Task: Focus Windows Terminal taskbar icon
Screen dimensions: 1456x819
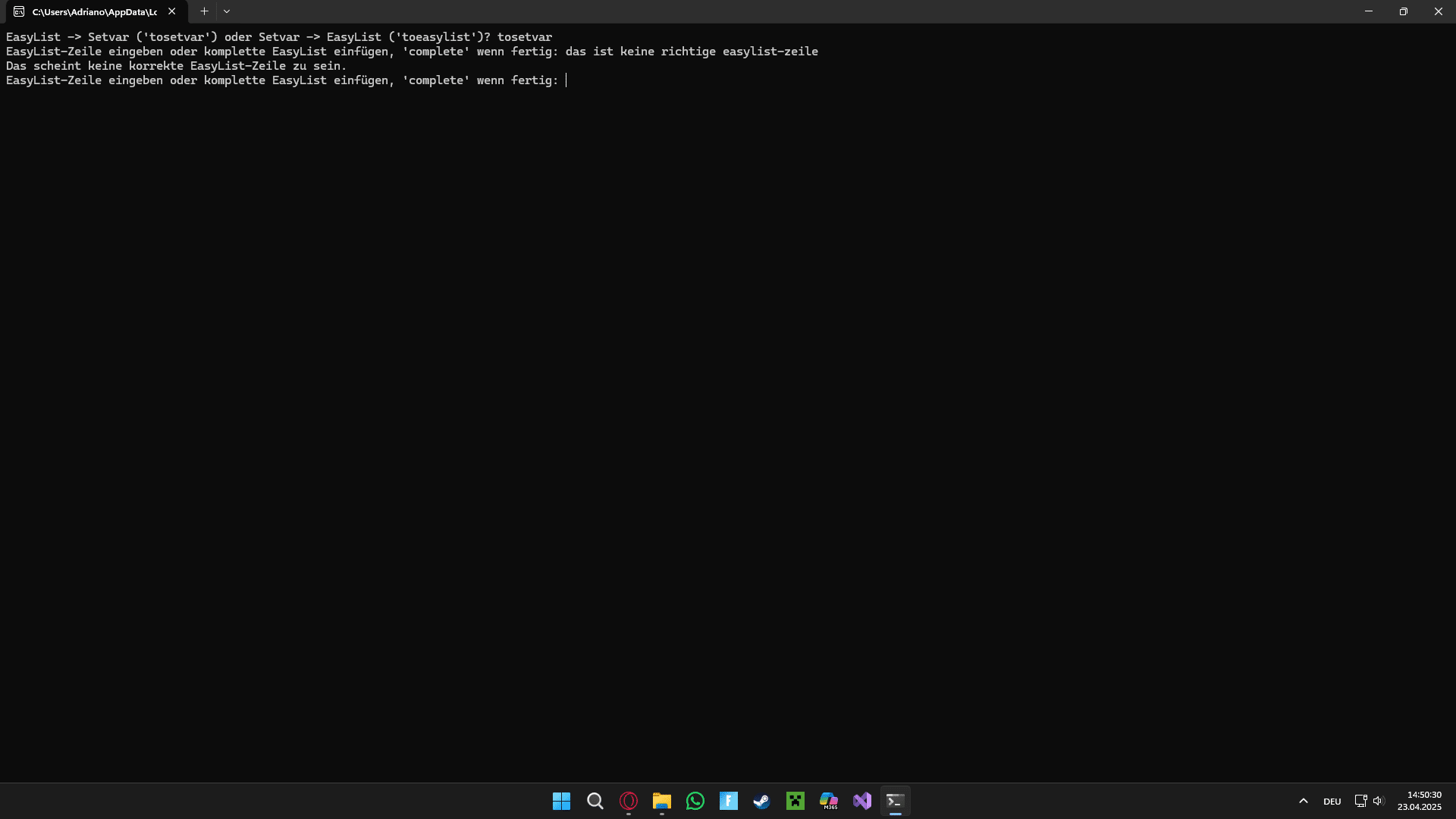Action: click(896, 801)
